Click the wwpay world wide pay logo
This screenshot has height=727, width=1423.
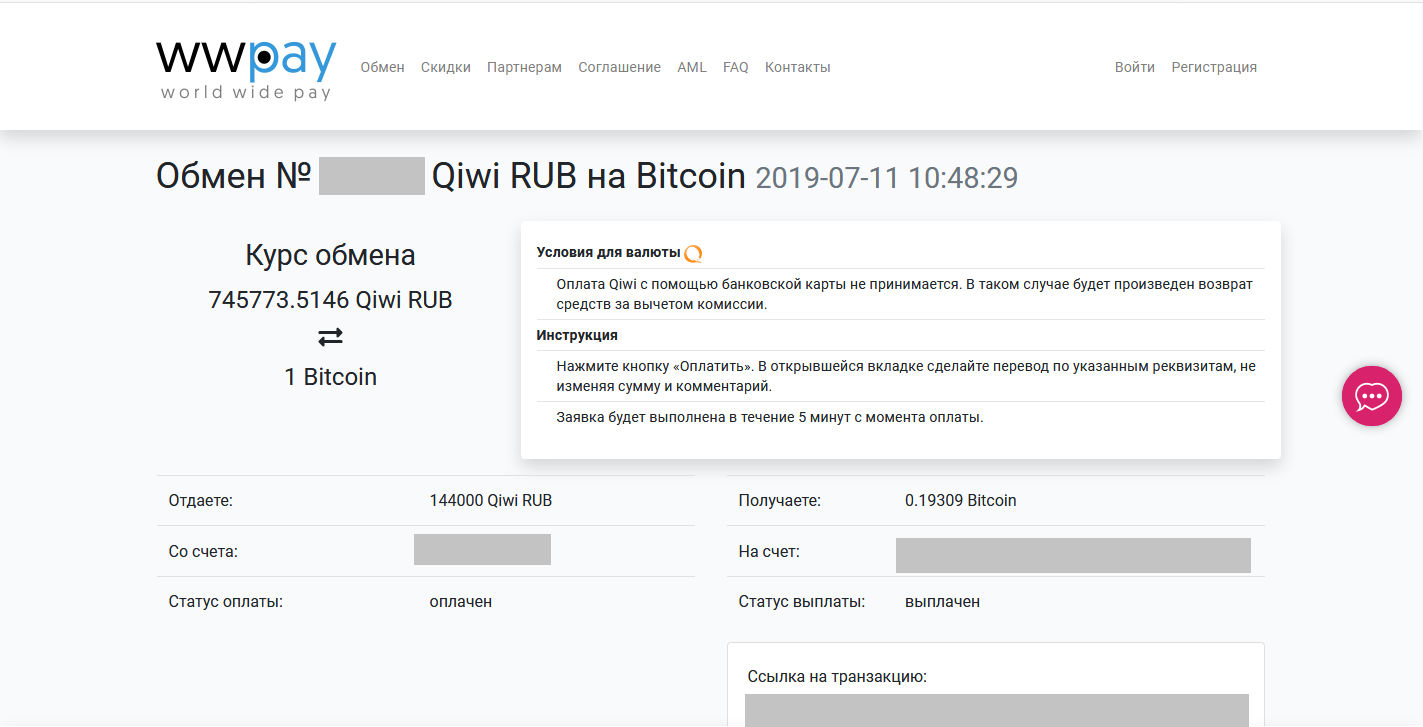(246, 70)
